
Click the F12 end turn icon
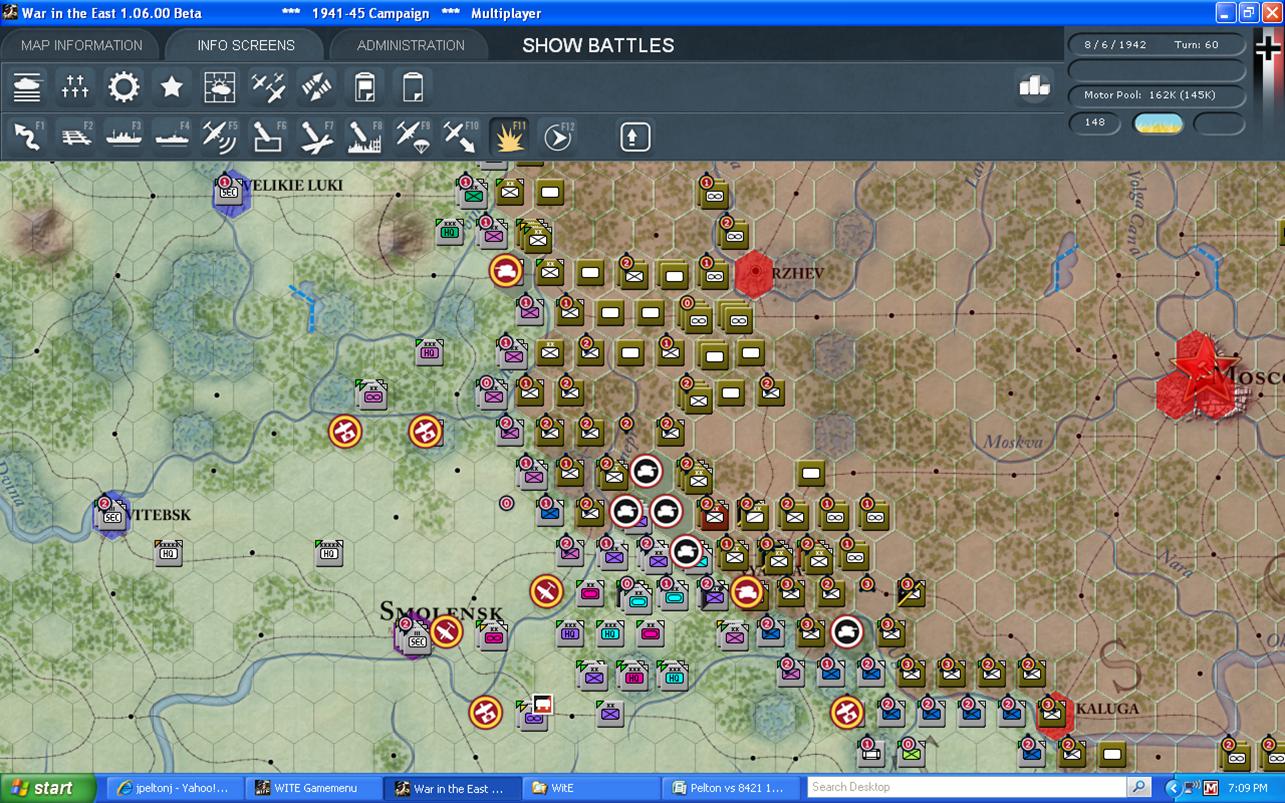(558, 136)
